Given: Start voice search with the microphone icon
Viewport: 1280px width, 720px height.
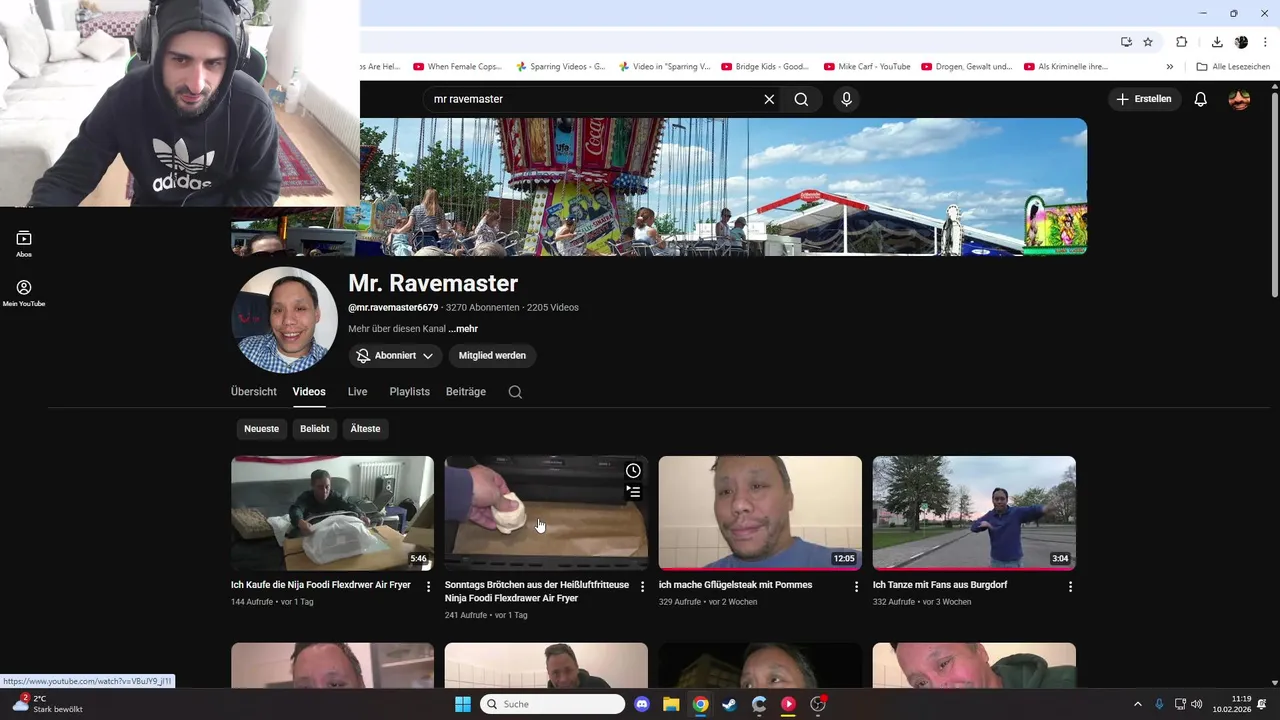Looking at the screenshot, I should [x=846, y=99].
